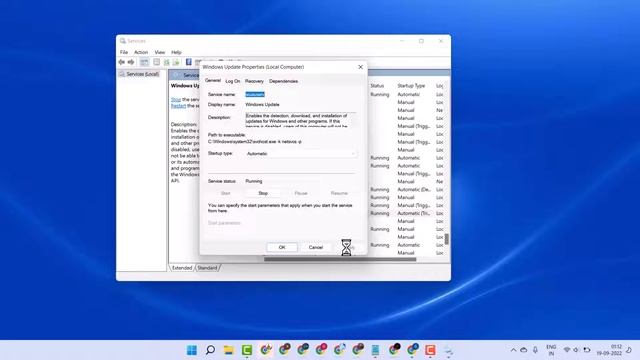
Task: Open the File menu in Services
Action: pos(124,52)
